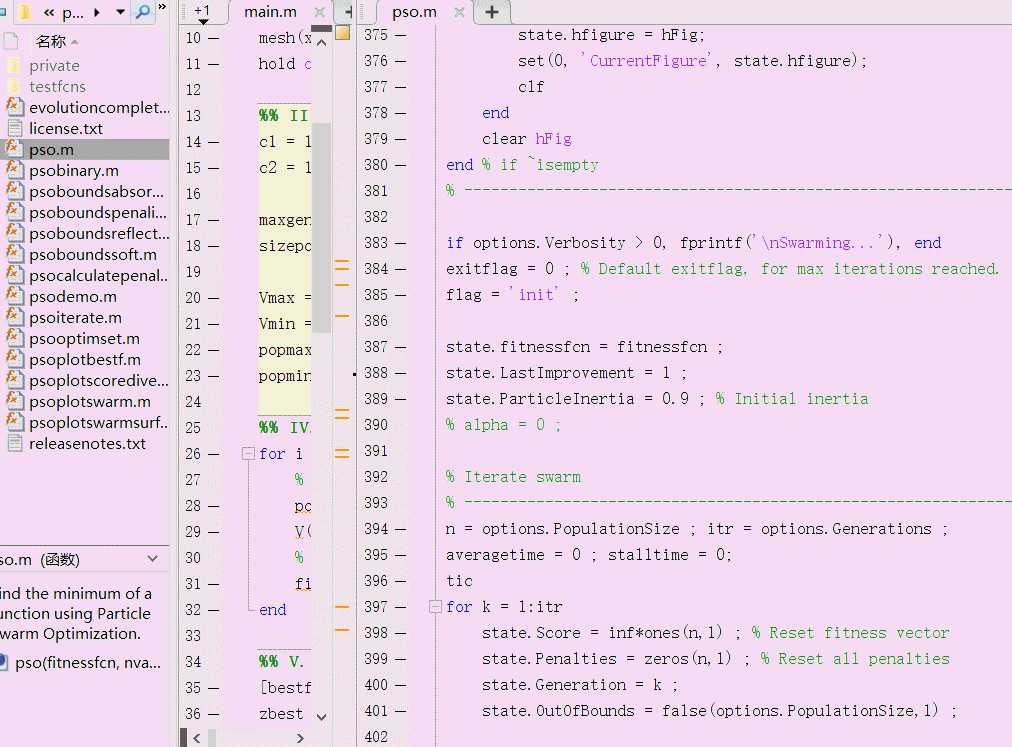This screenshot has height=747, width=1012.
Task: Click the new tab plus button
Action: 492,12
